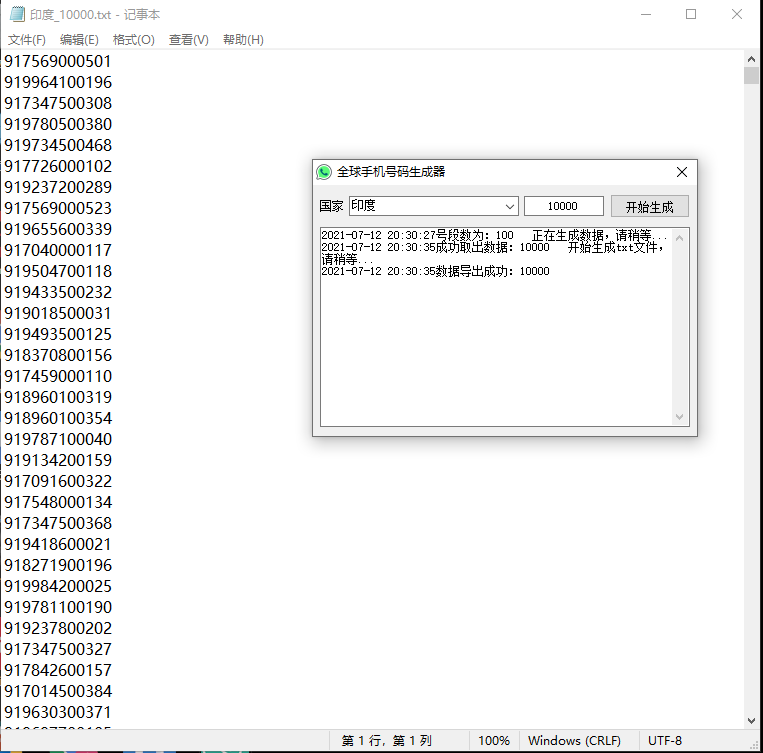The image size is (763, 753).
Task: Click the 国家 label in the generator dialog
Action: pos(331,206)
